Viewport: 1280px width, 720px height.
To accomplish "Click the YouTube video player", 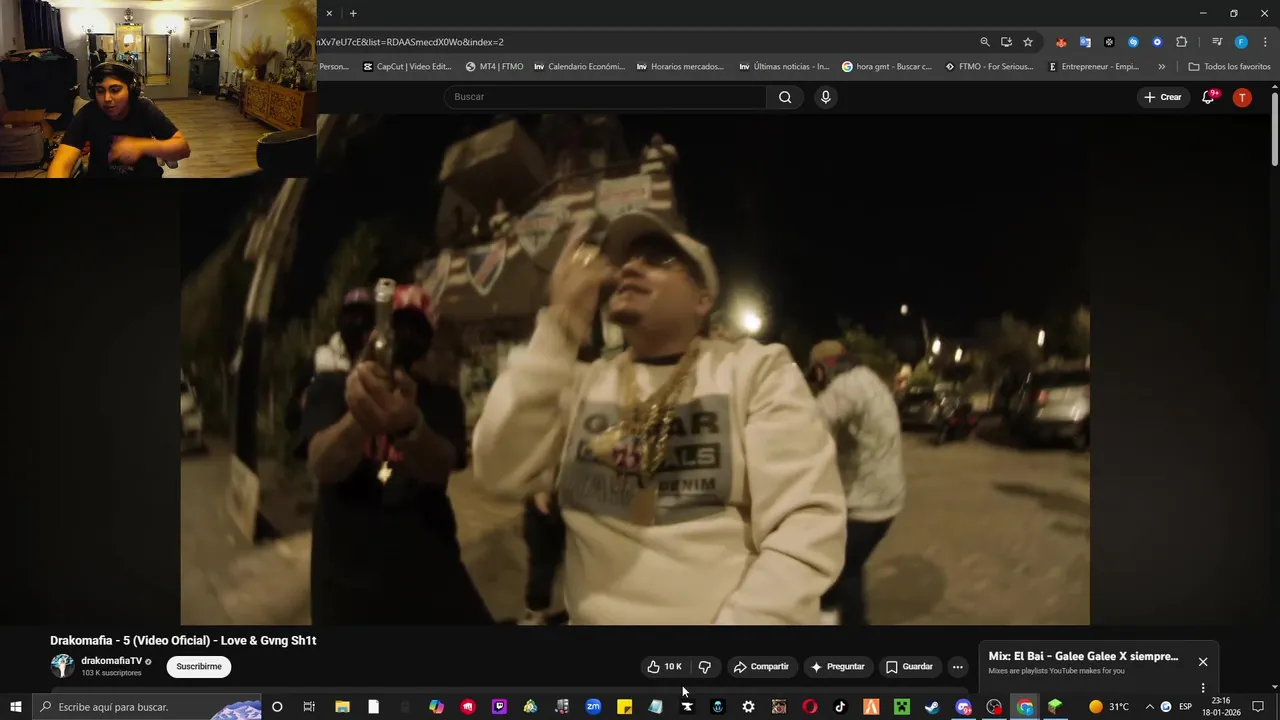I will point(635,370).
